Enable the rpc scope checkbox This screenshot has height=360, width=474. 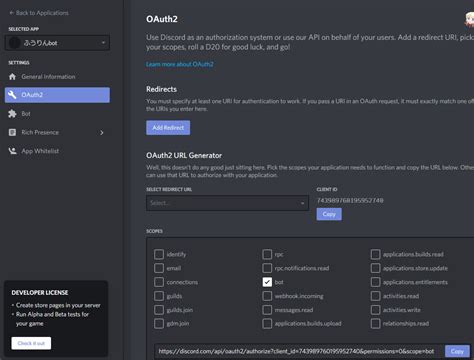click(x=267, y=254)
